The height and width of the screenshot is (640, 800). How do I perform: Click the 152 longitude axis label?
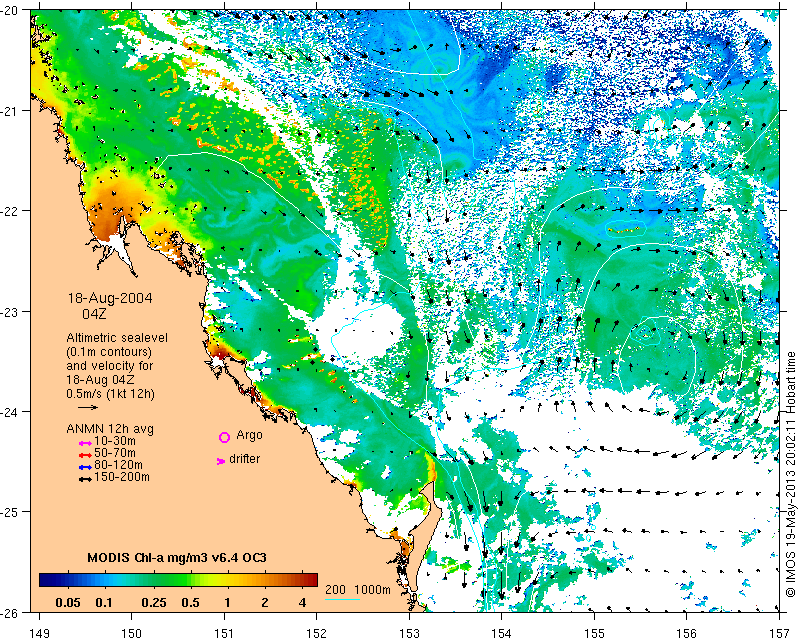click(317, 633)
